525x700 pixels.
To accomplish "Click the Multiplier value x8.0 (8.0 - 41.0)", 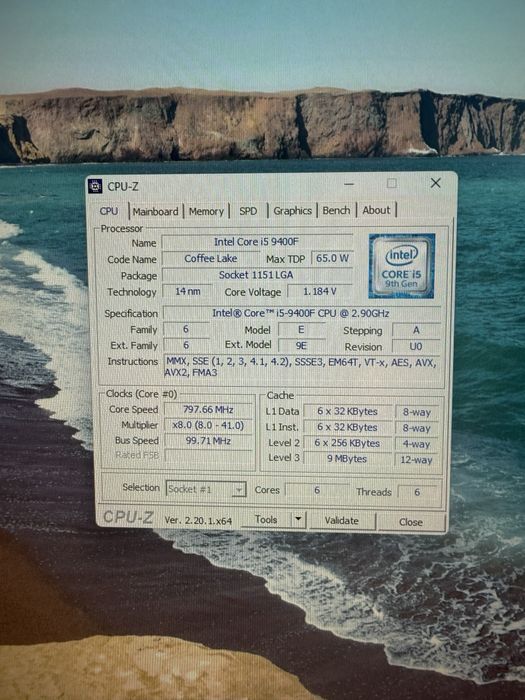I will tap(208, 425).
